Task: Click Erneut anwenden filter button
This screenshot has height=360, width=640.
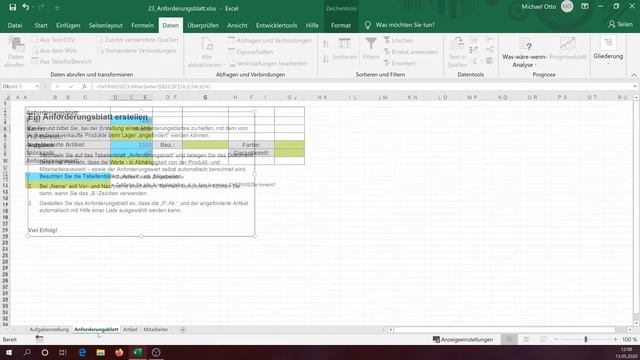Action: pos(411,52)
